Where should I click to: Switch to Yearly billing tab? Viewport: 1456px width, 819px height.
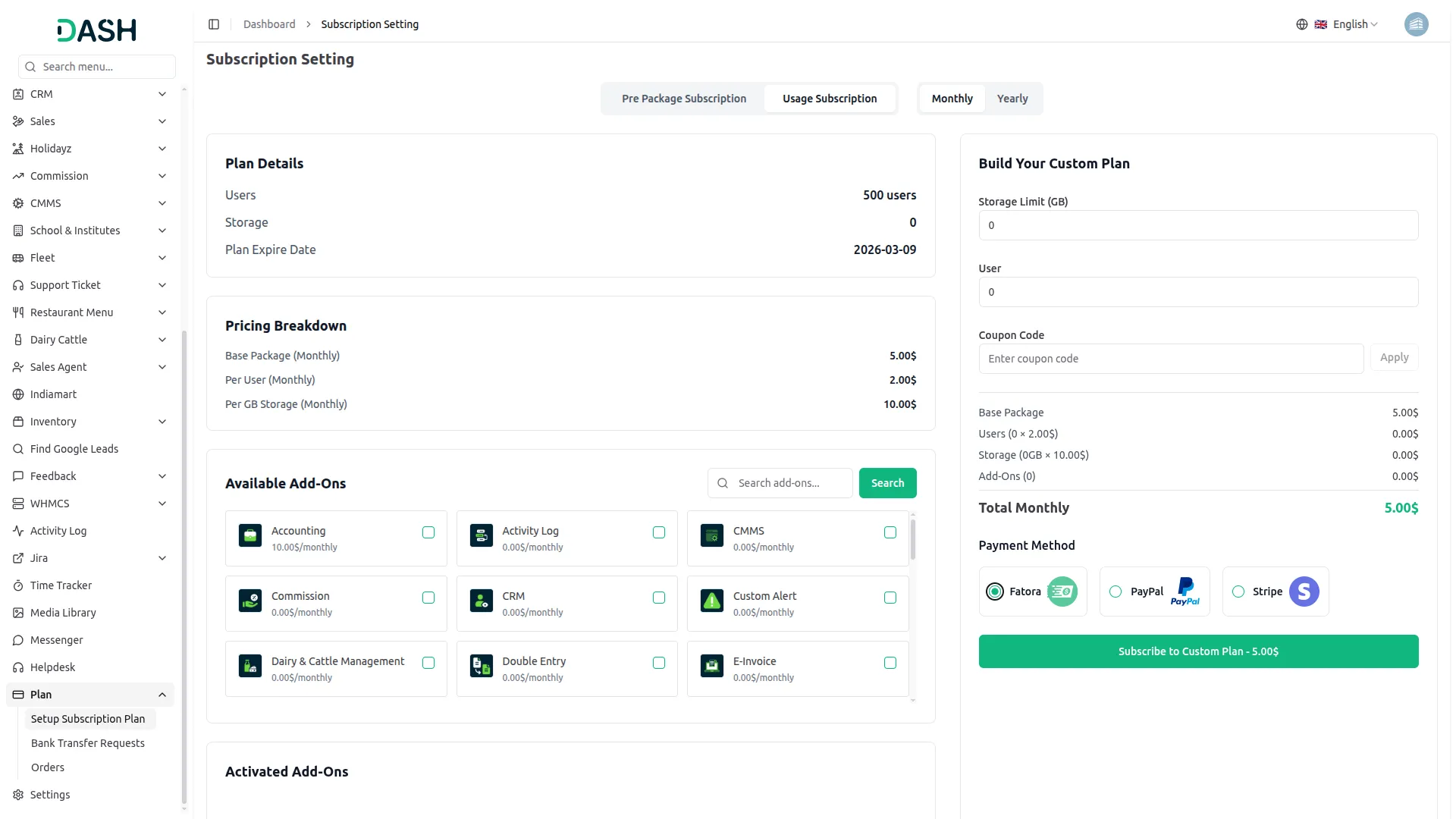pos(1012,99)
